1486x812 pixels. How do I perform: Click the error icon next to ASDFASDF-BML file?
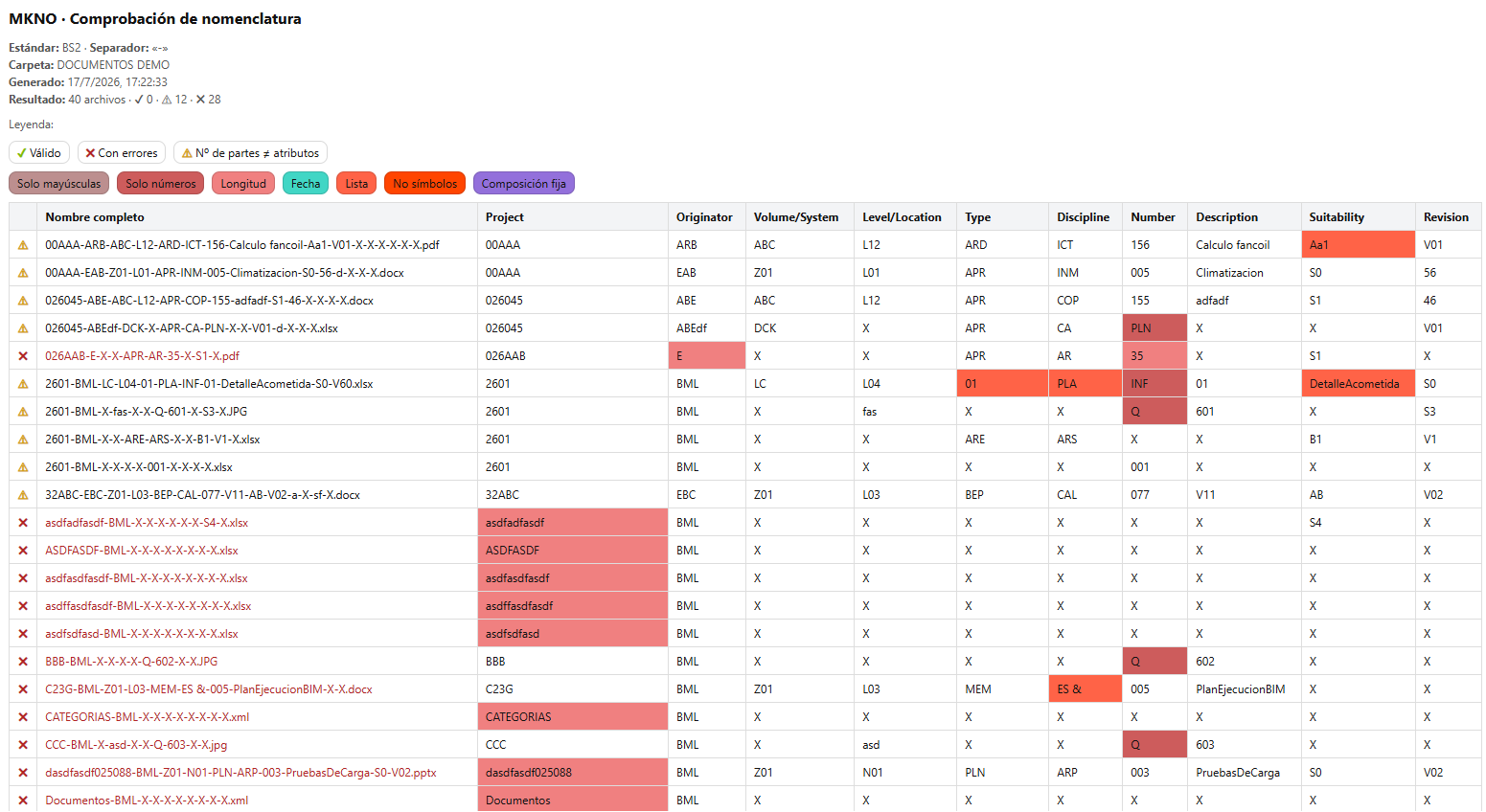coord(23,551)
